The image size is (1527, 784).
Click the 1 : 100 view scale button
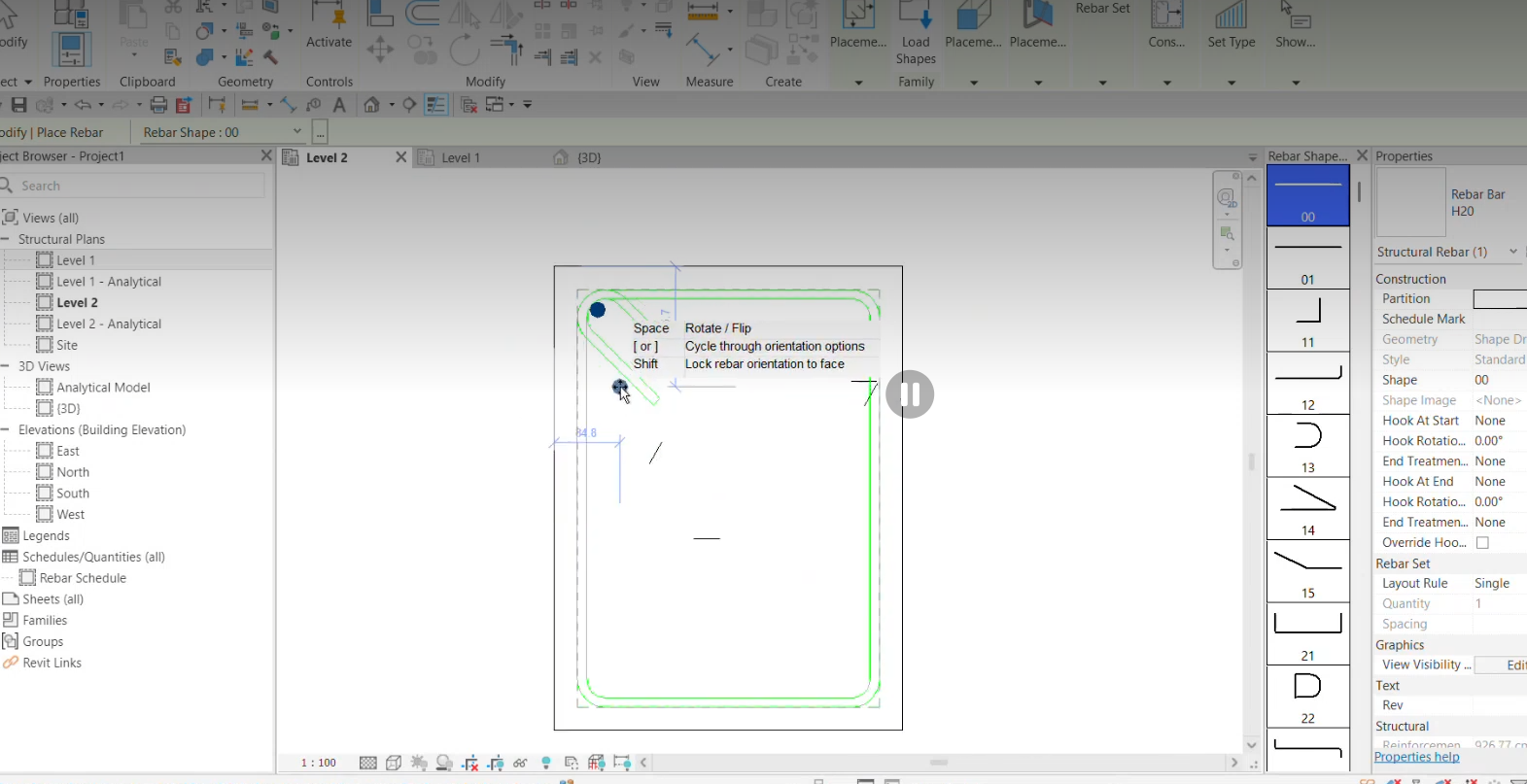[x=318, y=763]
